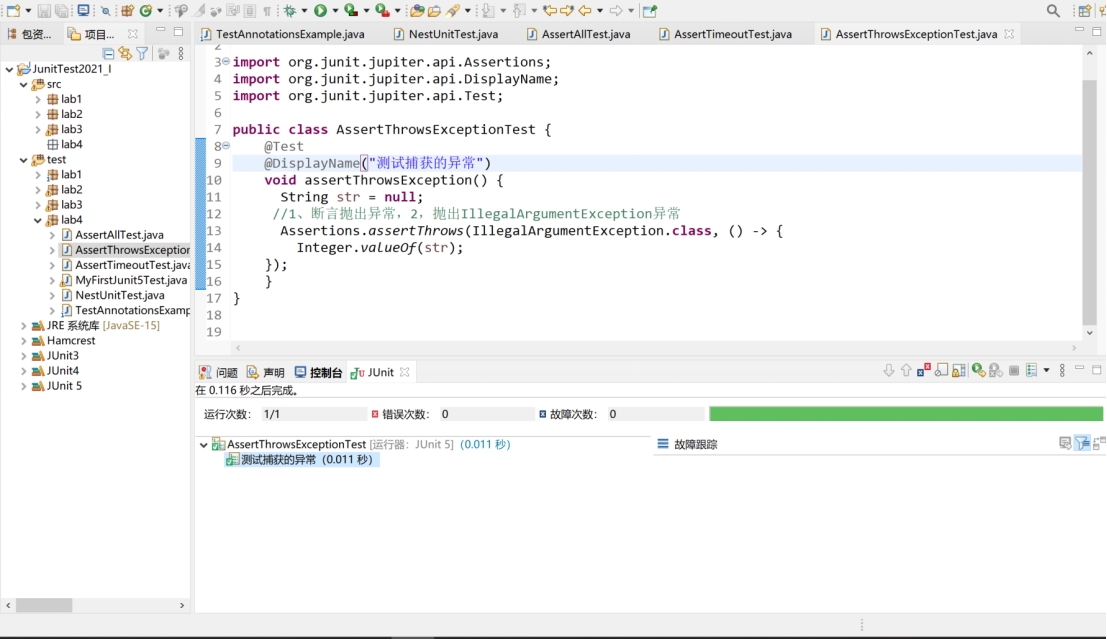This screenshot has height=640, width=1107.
Task: Click the Rerun Failed Tests icon
Action: coord(994,370)
